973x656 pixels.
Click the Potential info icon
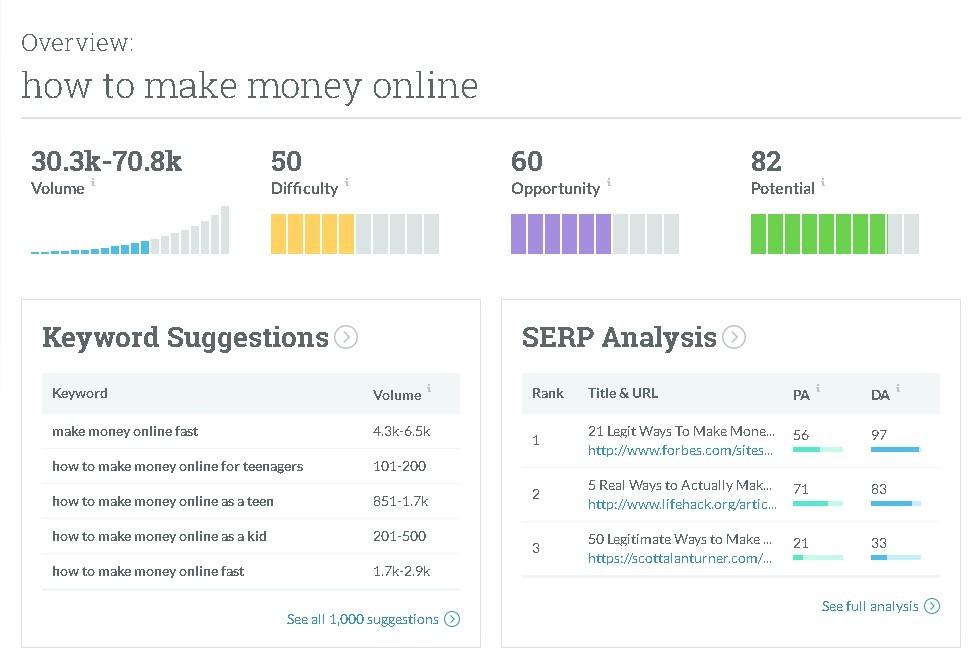(x=823, y=182)
